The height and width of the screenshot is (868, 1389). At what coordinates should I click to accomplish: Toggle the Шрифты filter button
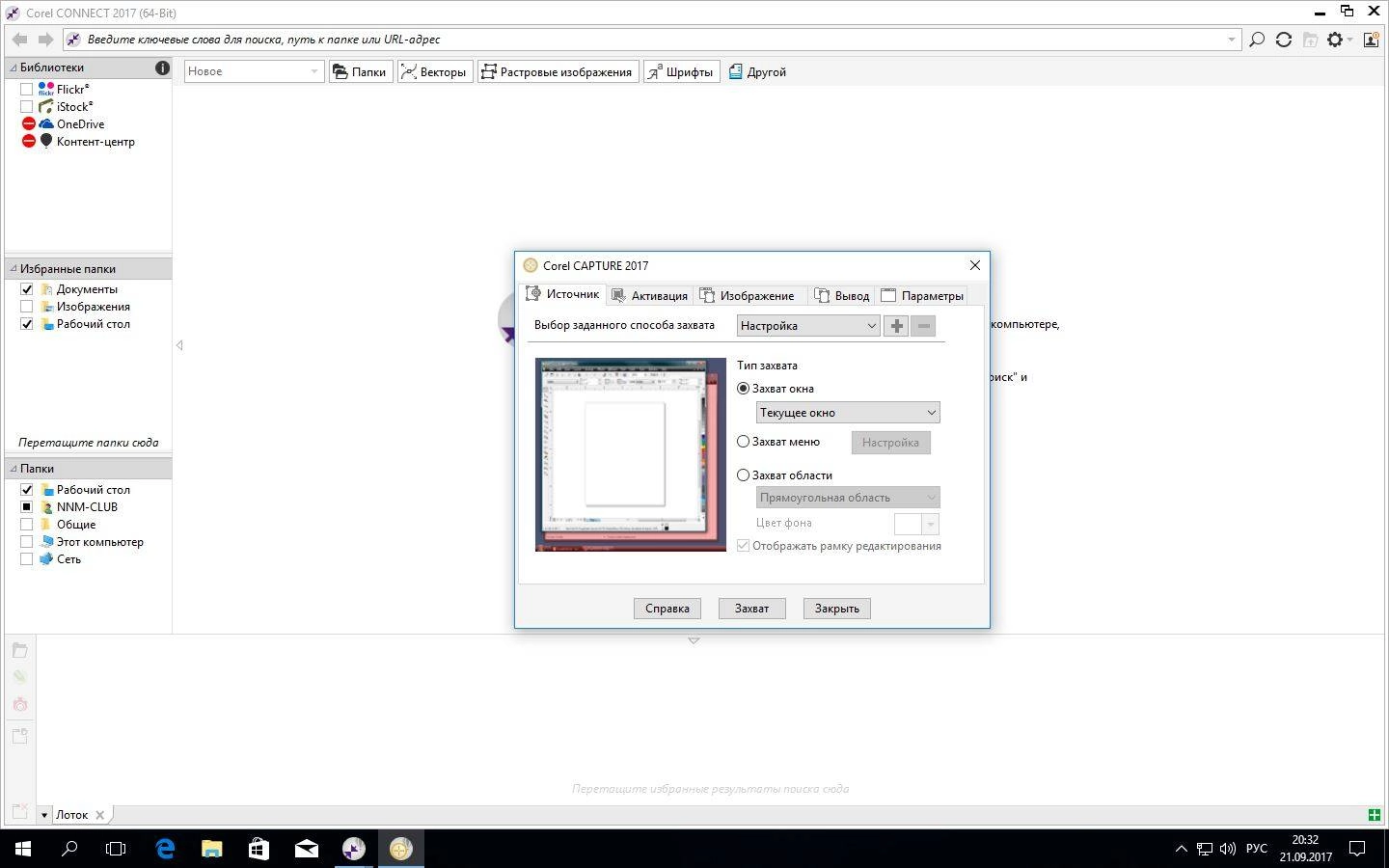click(x=681, y=71)
